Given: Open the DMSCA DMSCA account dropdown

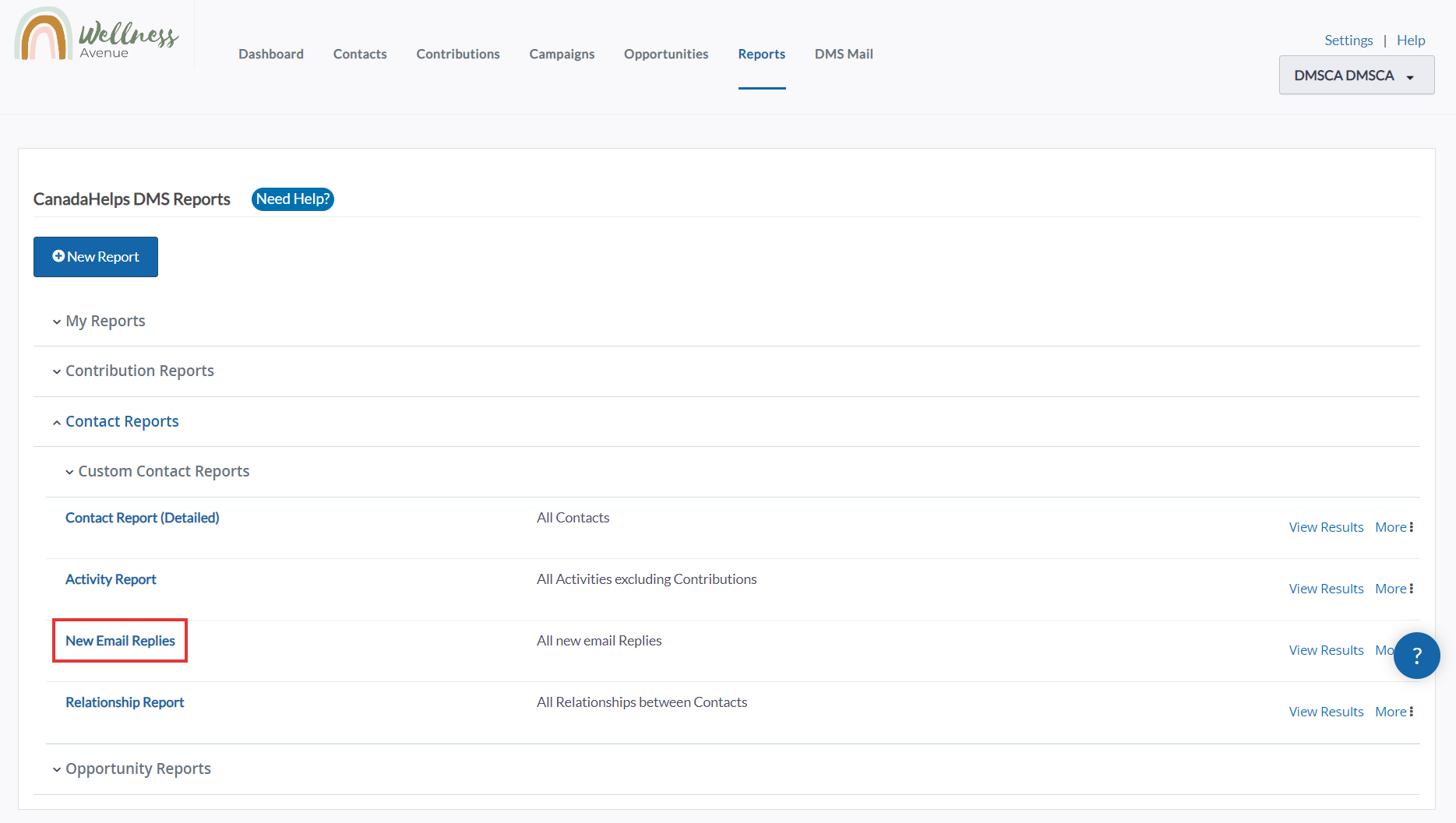Looking at the screenshot, I should tap(1356, 76).
